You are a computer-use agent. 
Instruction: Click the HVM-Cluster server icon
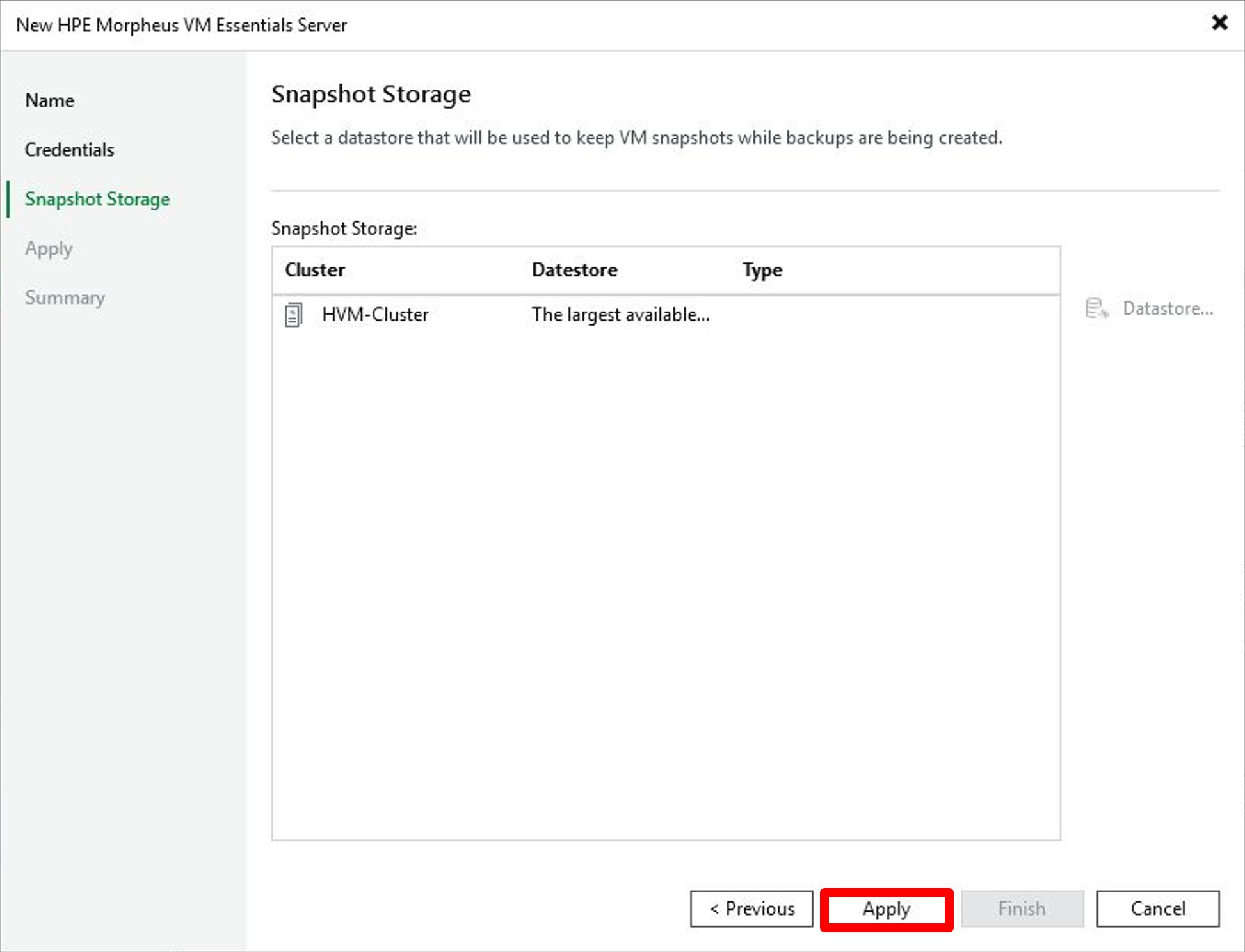293,315
